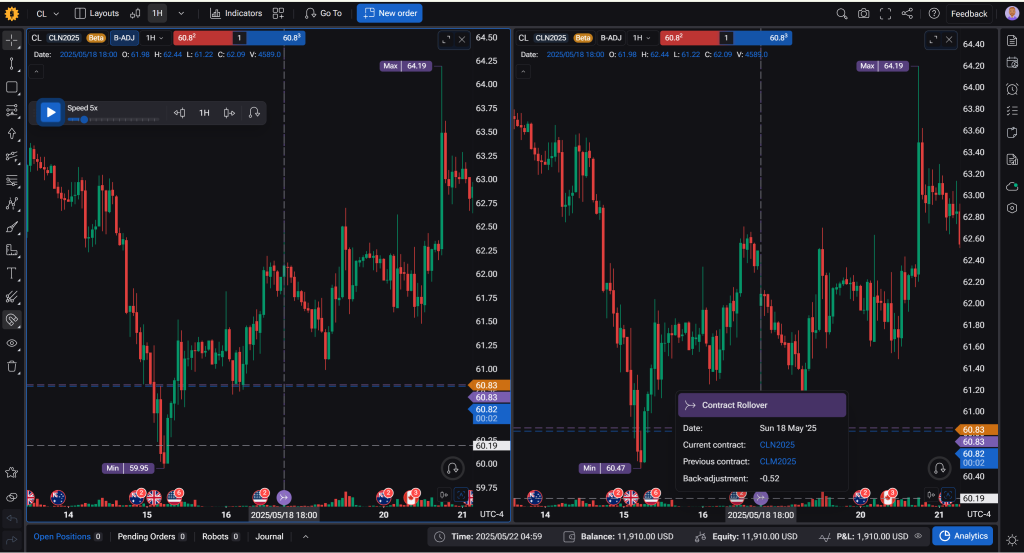Step back one bar in replay
Image resolution: width=1024 pixels, height=553 pixels.
point(180,113)
